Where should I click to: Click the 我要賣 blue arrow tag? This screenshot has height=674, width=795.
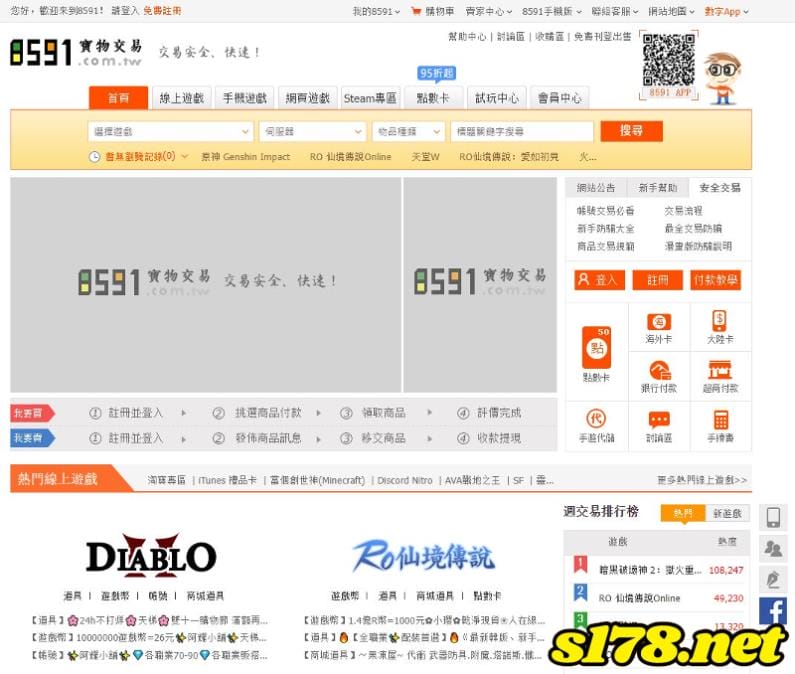coord(32,438)
